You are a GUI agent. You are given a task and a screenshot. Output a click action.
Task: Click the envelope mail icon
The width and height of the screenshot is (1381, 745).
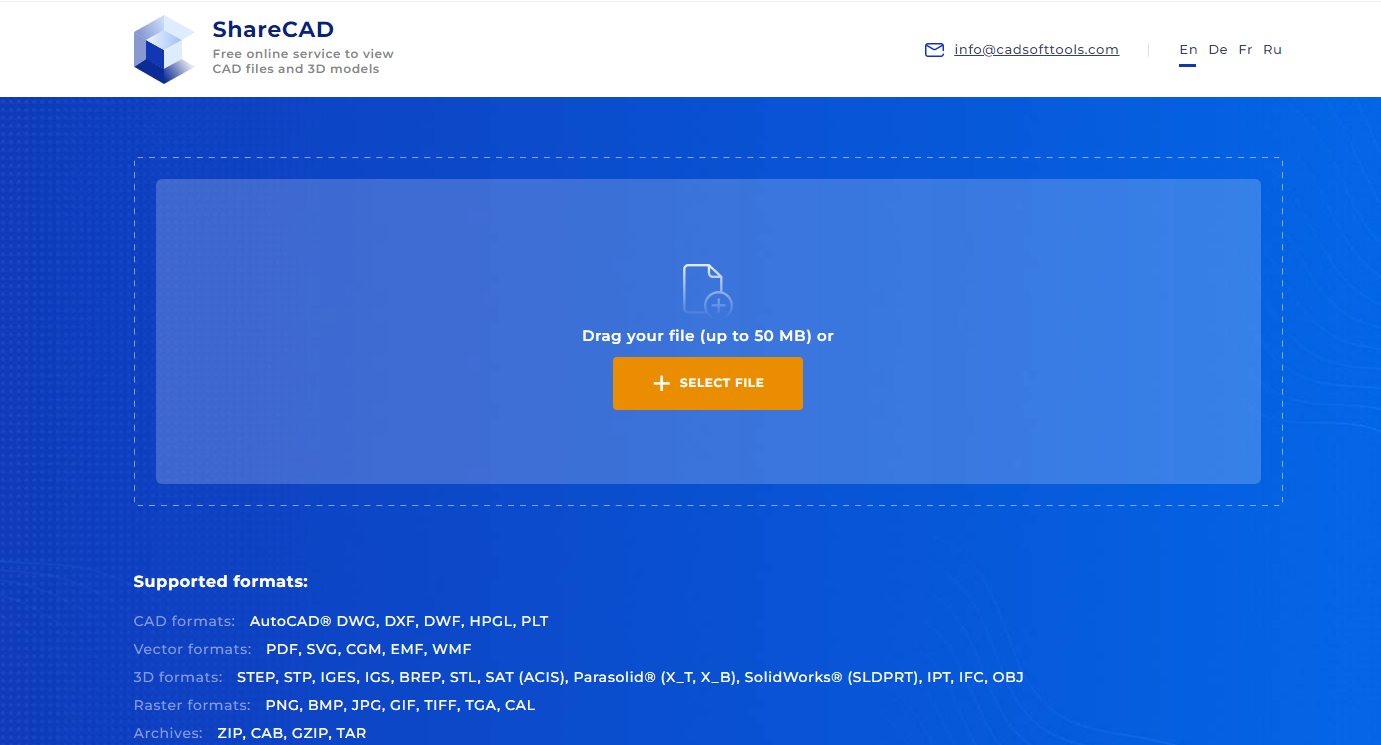(x=934, y=50)
